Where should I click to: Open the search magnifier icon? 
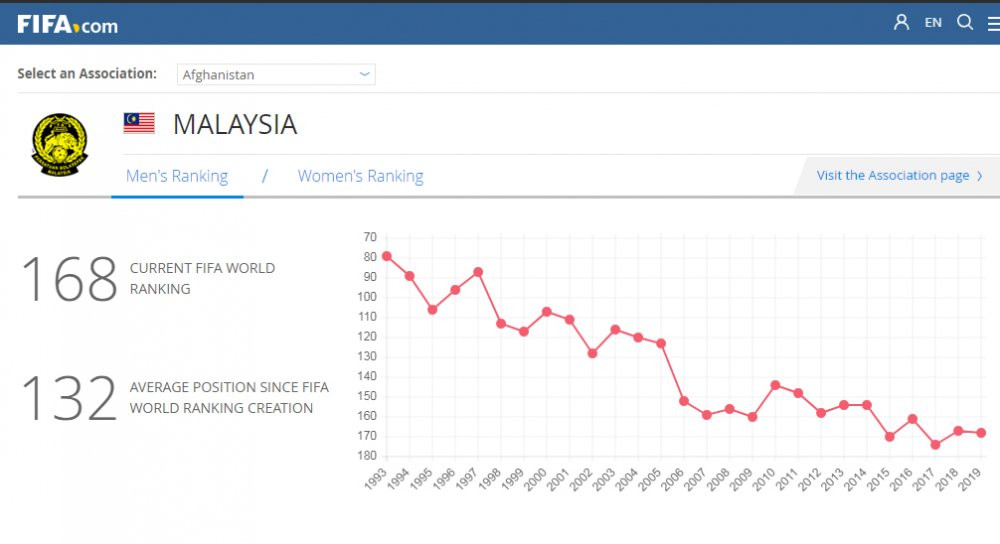[x=965, y=22]
